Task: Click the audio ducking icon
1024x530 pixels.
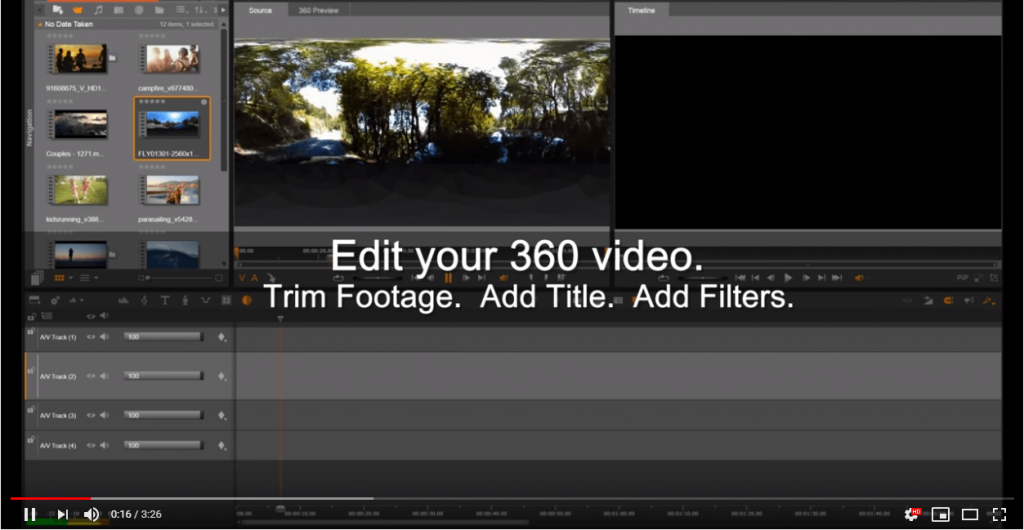Action: pos(206,300)
